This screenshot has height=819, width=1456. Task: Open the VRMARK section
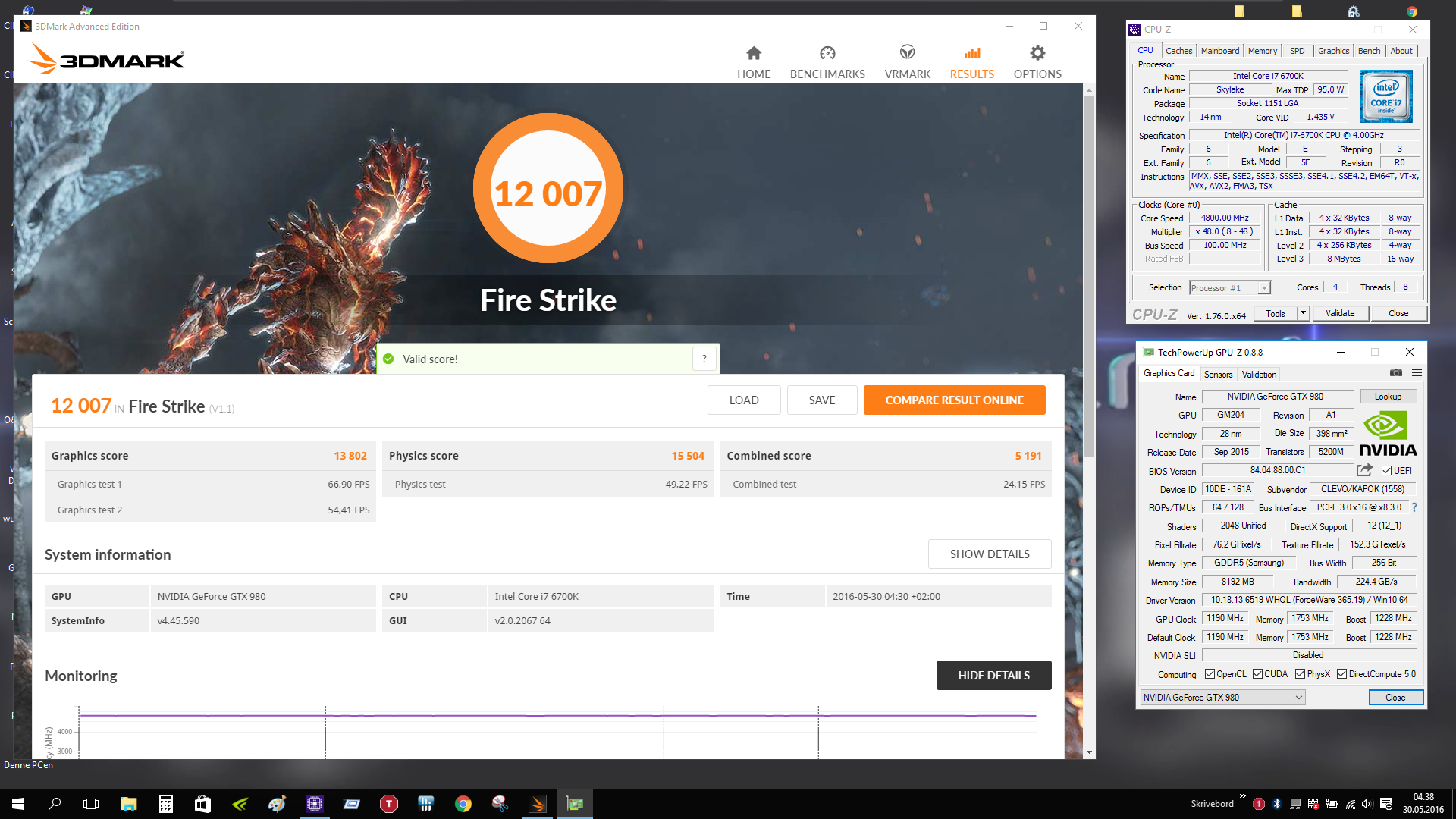click(907, 62)
